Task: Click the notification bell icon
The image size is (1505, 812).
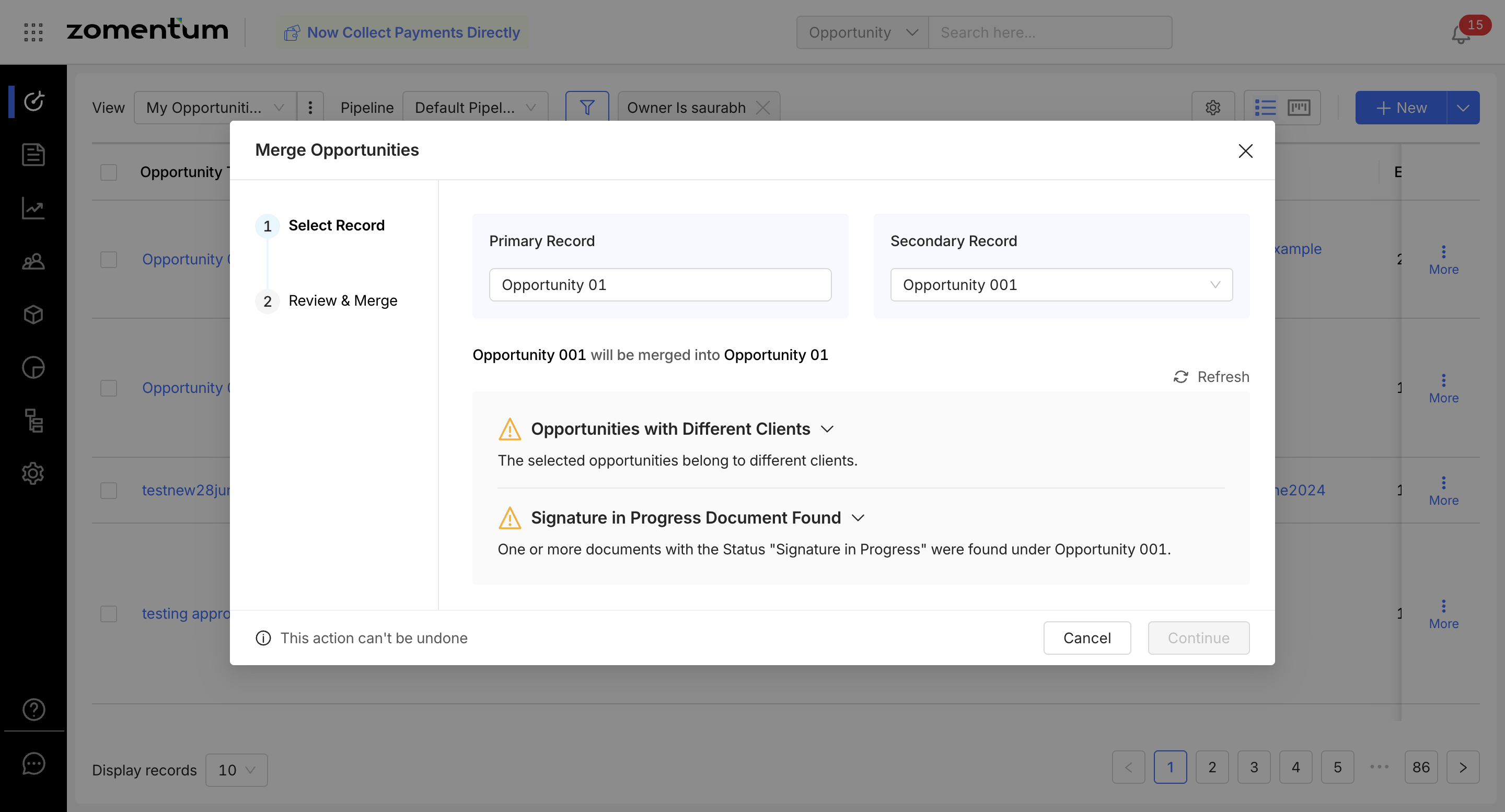Action: [1460, 34]
